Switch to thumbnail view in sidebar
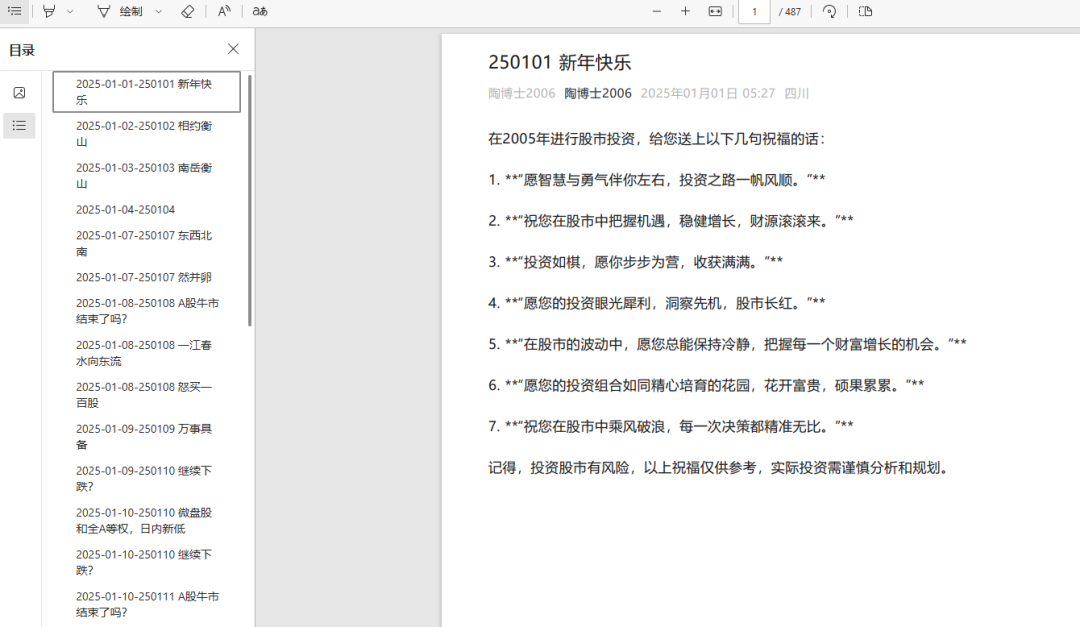1080x627 pixels. click(x=19, y=92)
